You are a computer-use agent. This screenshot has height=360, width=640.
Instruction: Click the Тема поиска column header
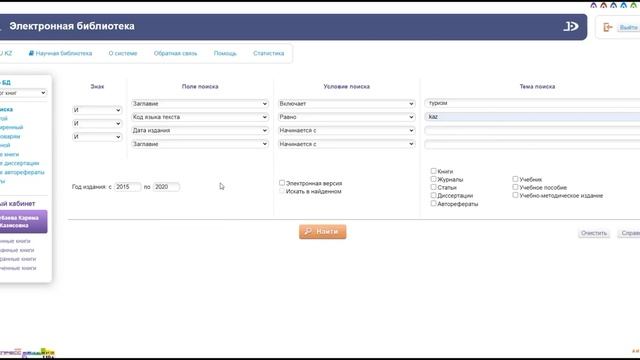(537, 87)
